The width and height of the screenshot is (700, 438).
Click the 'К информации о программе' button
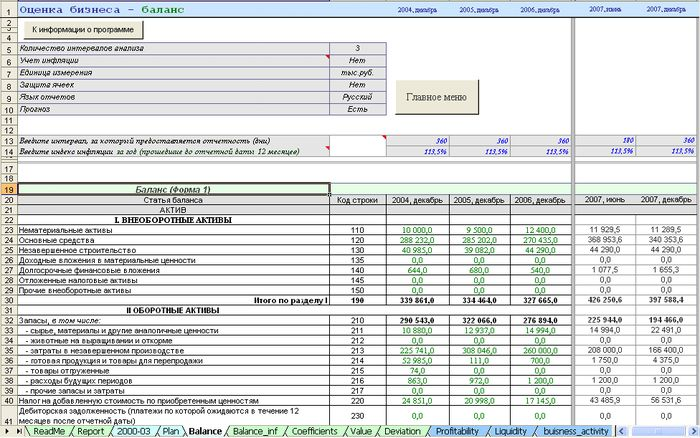pyautogui.click(x=83, y=30)
